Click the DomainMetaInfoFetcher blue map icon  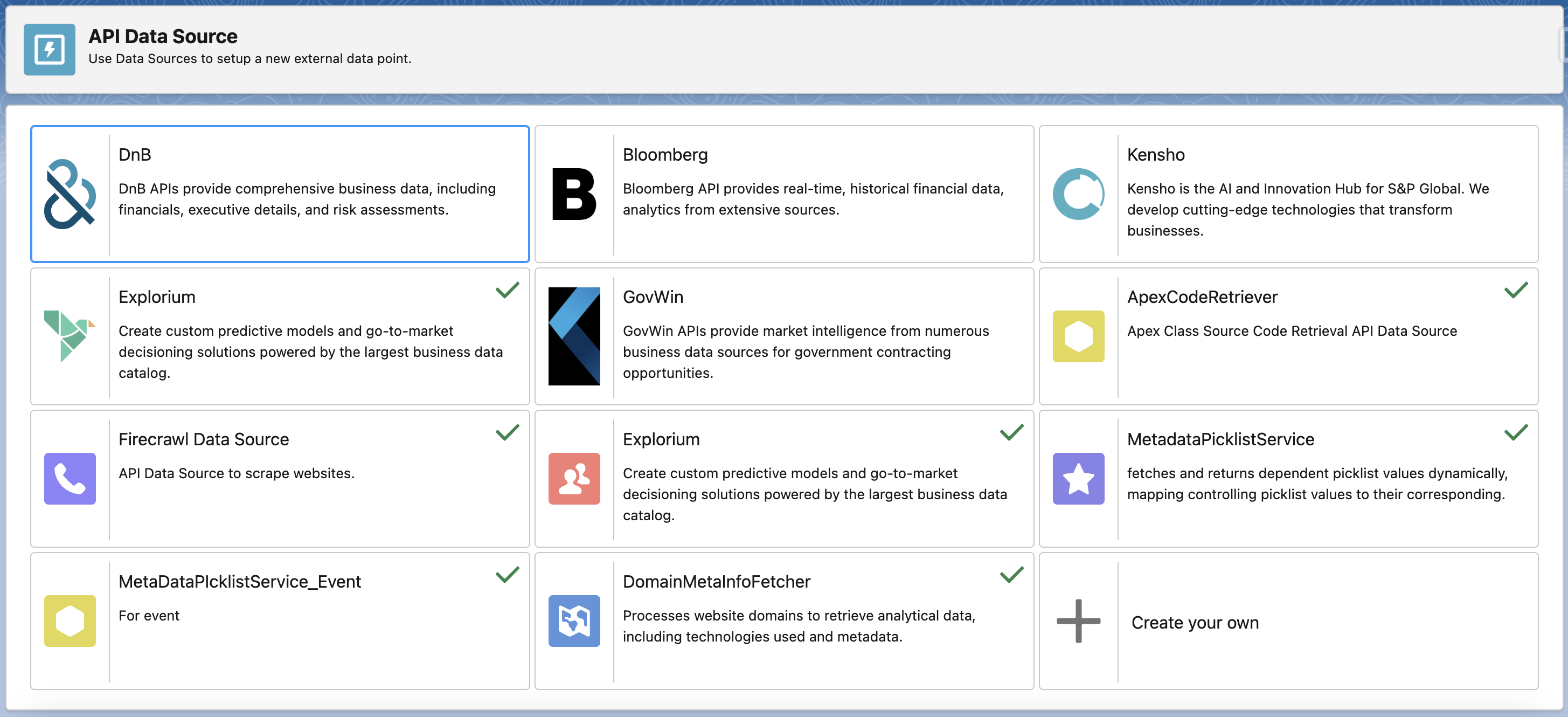[574, 621]
